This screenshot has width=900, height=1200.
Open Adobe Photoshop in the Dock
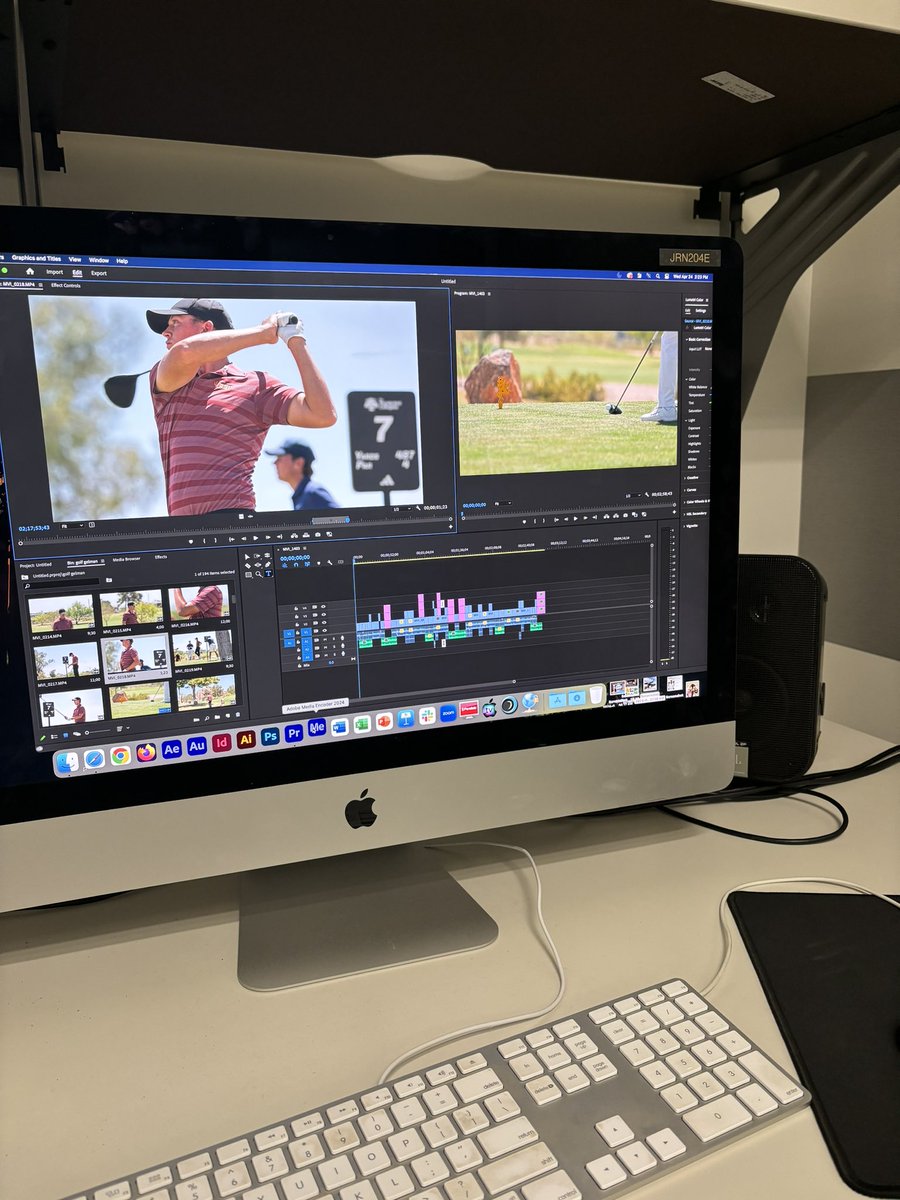click(270, 736)
